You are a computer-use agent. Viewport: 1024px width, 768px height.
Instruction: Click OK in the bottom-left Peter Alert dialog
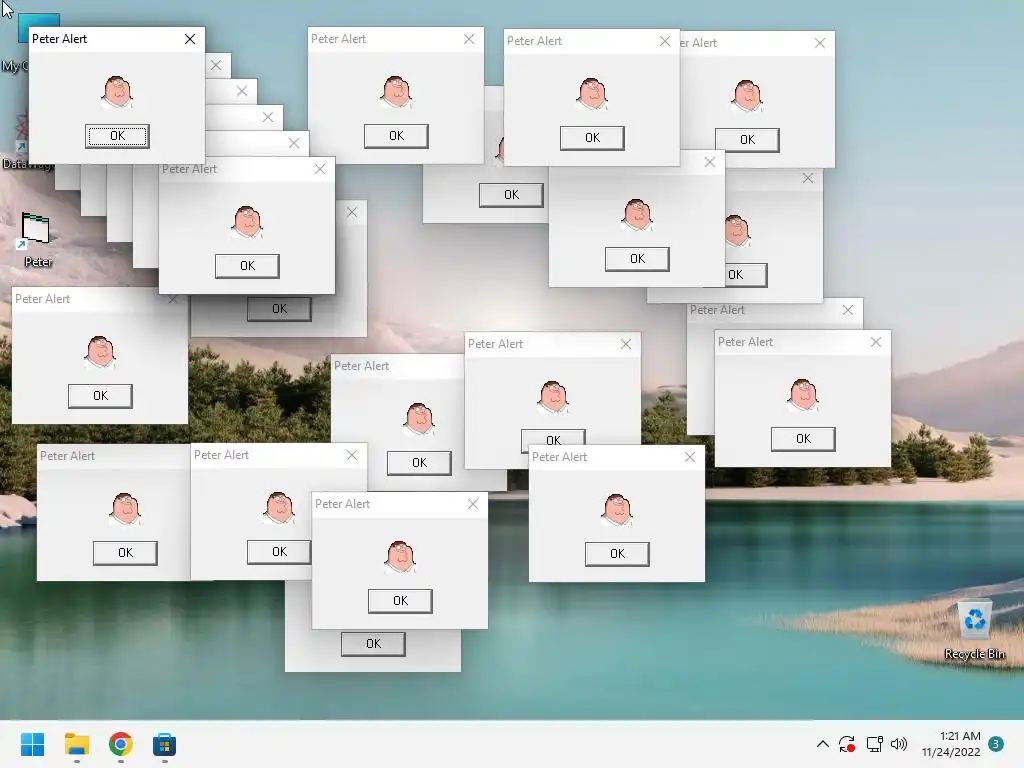click(125, 553)
